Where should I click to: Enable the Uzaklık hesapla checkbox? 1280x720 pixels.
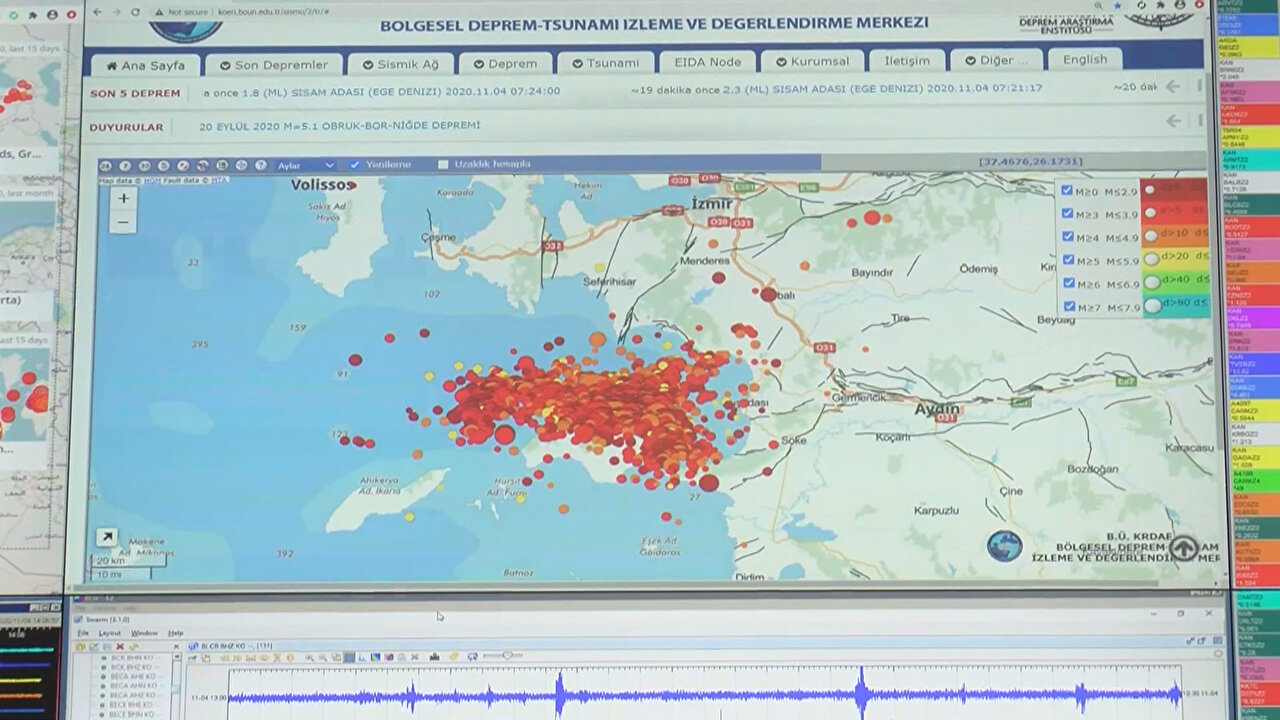443,165
